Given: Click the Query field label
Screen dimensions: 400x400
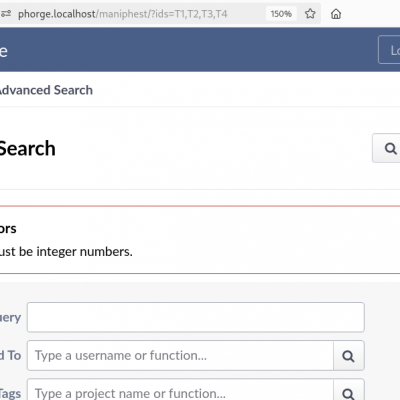Looking at the screenshot, I should coord(10,317).
